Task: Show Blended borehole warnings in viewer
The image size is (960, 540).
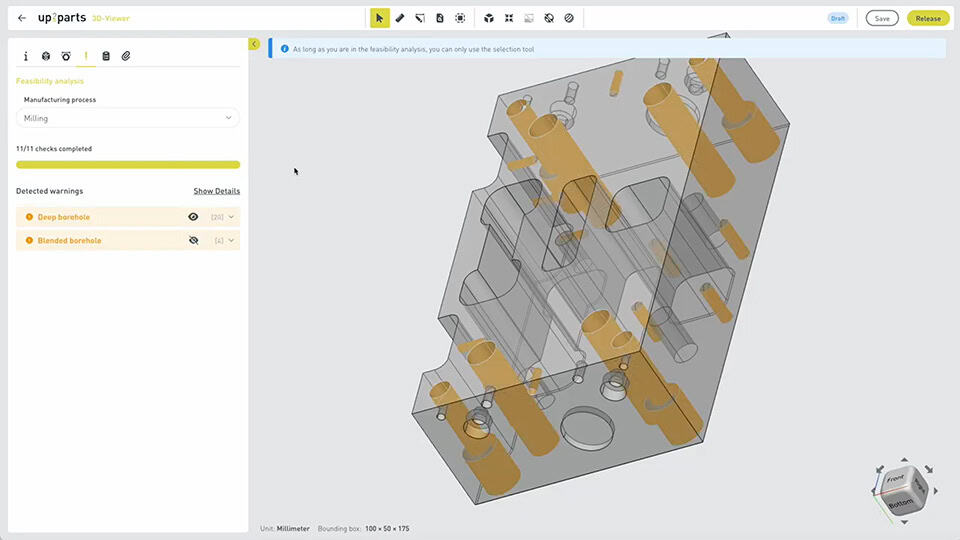Action: tap(193, 241)
